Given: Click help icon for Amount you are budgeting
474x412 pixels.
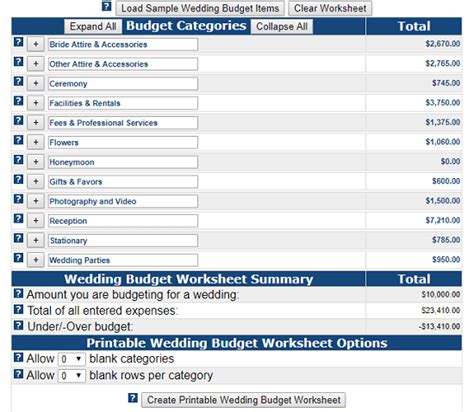Looking at the screenshot, I should (19, 294).
